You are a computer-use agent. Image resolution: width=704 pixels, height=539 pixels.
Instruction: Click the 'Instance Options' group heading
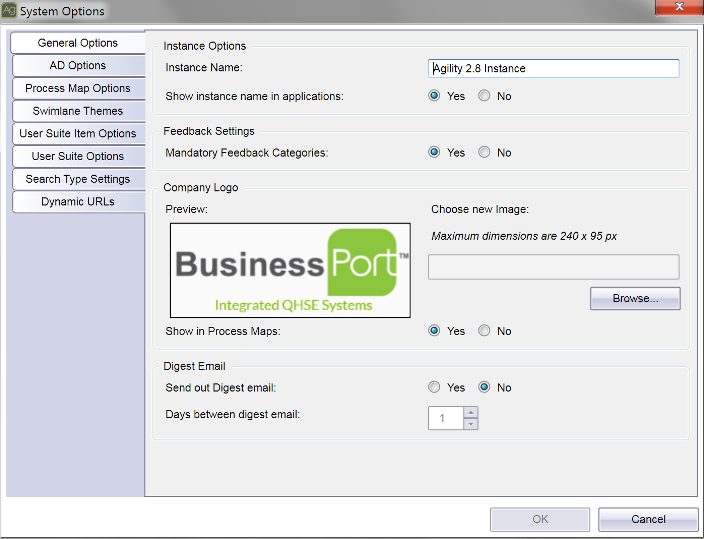point(204,46)
